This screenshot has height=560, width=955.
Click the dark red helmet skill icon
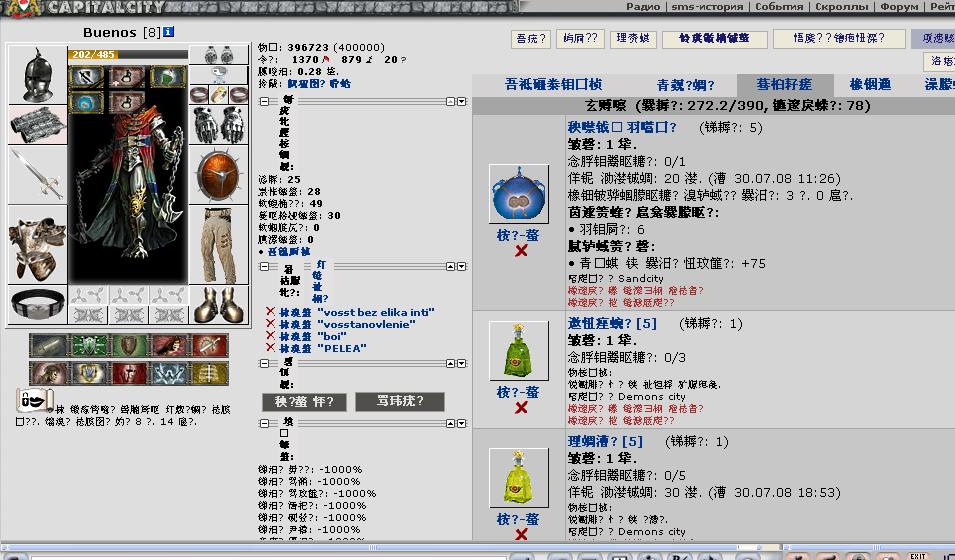pos(129,373)
